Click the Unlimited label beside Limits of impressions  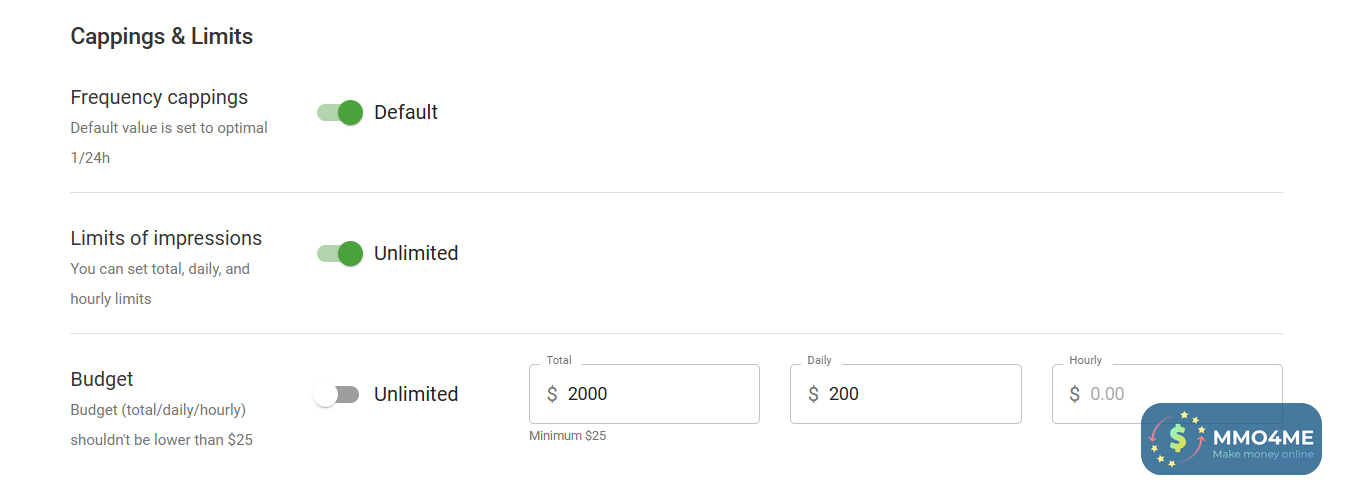pyautogui.click(x=416, y=254)
